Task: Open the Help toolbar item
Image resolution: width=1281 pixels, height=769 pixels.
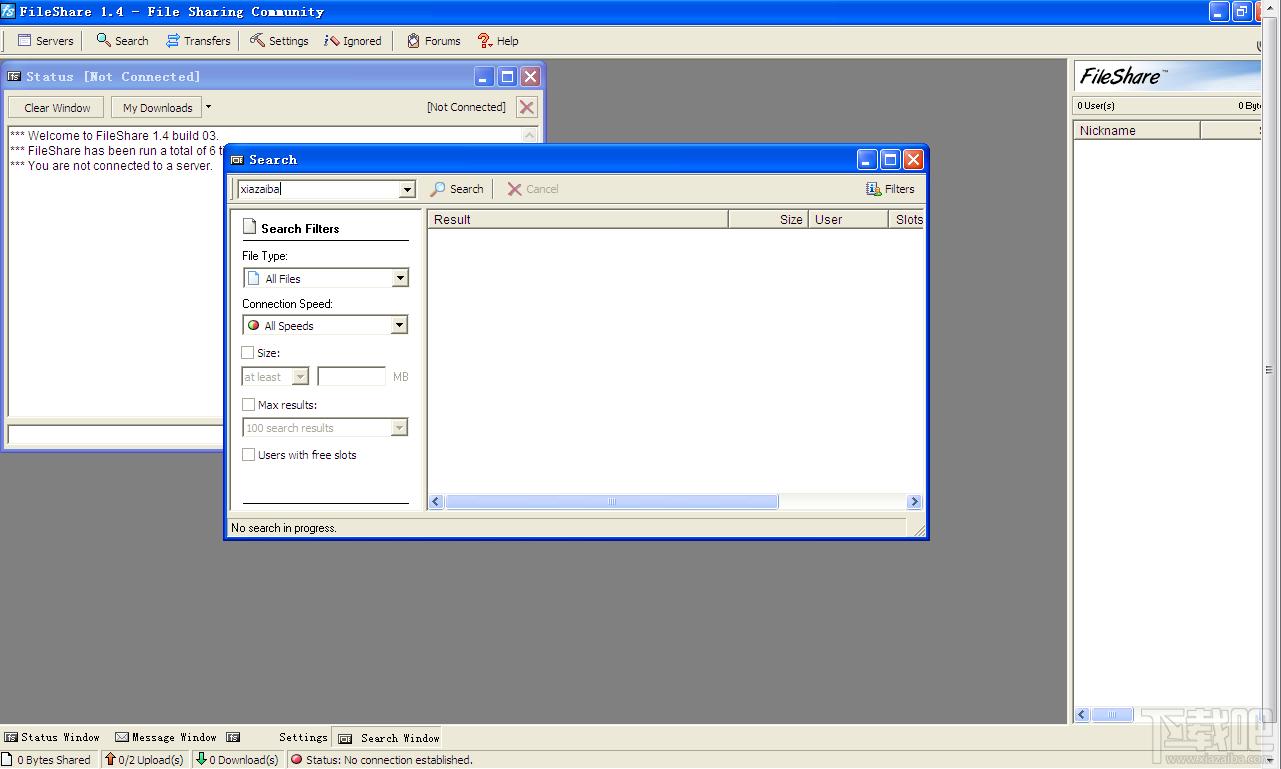Action: 498,41
